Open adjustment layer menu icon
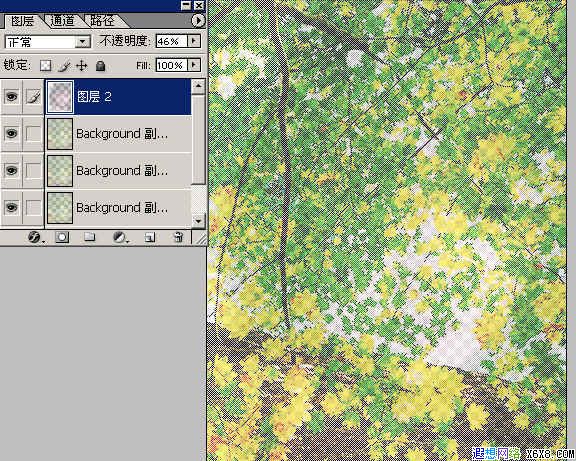Image resolution: width=576 pixels, height=461 pixels. (119, 237)
